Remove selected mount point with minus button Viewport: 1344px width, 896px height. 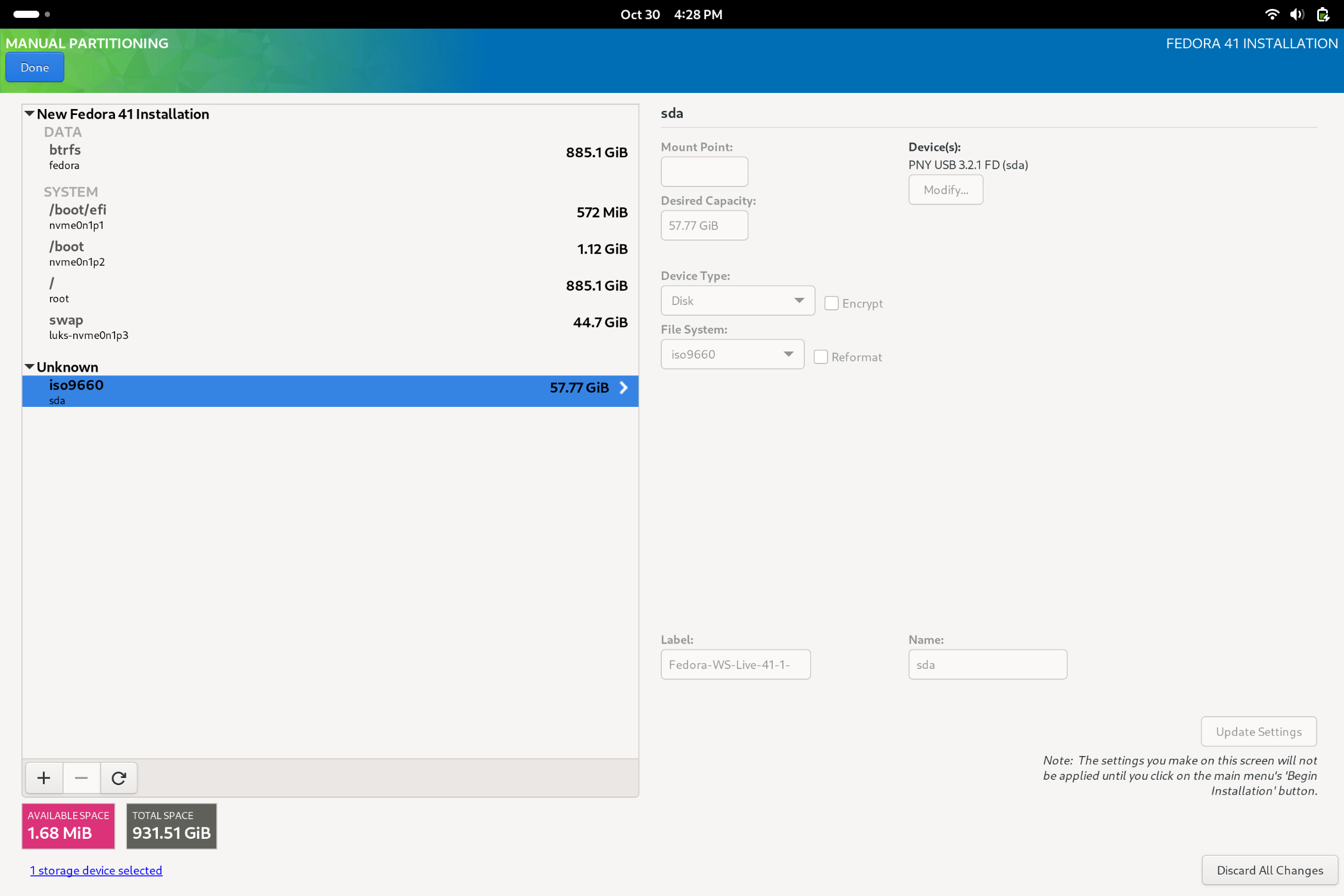81,778
